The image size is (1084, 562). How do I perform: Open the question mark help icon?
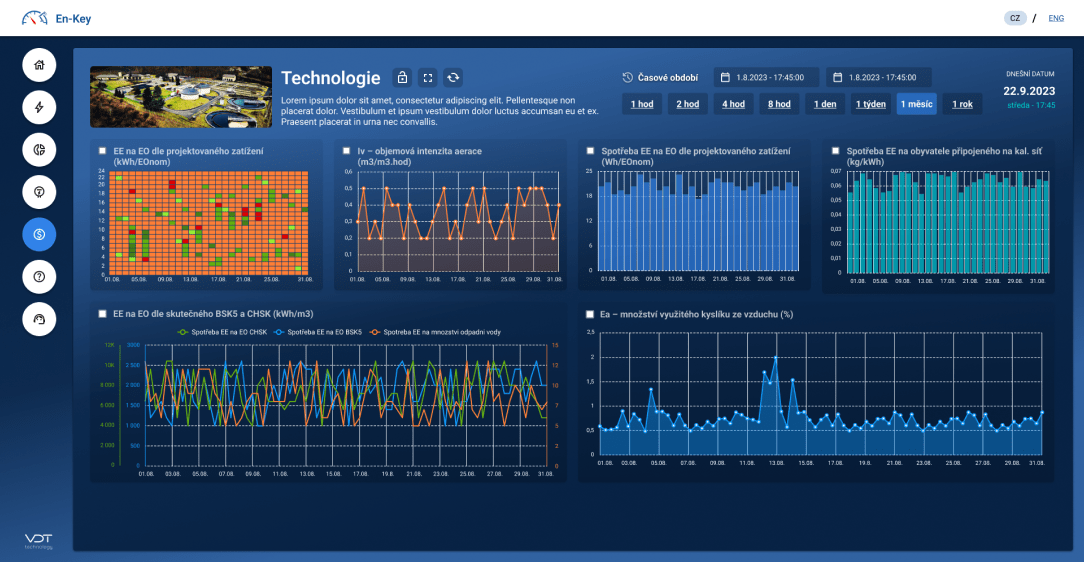39,276
